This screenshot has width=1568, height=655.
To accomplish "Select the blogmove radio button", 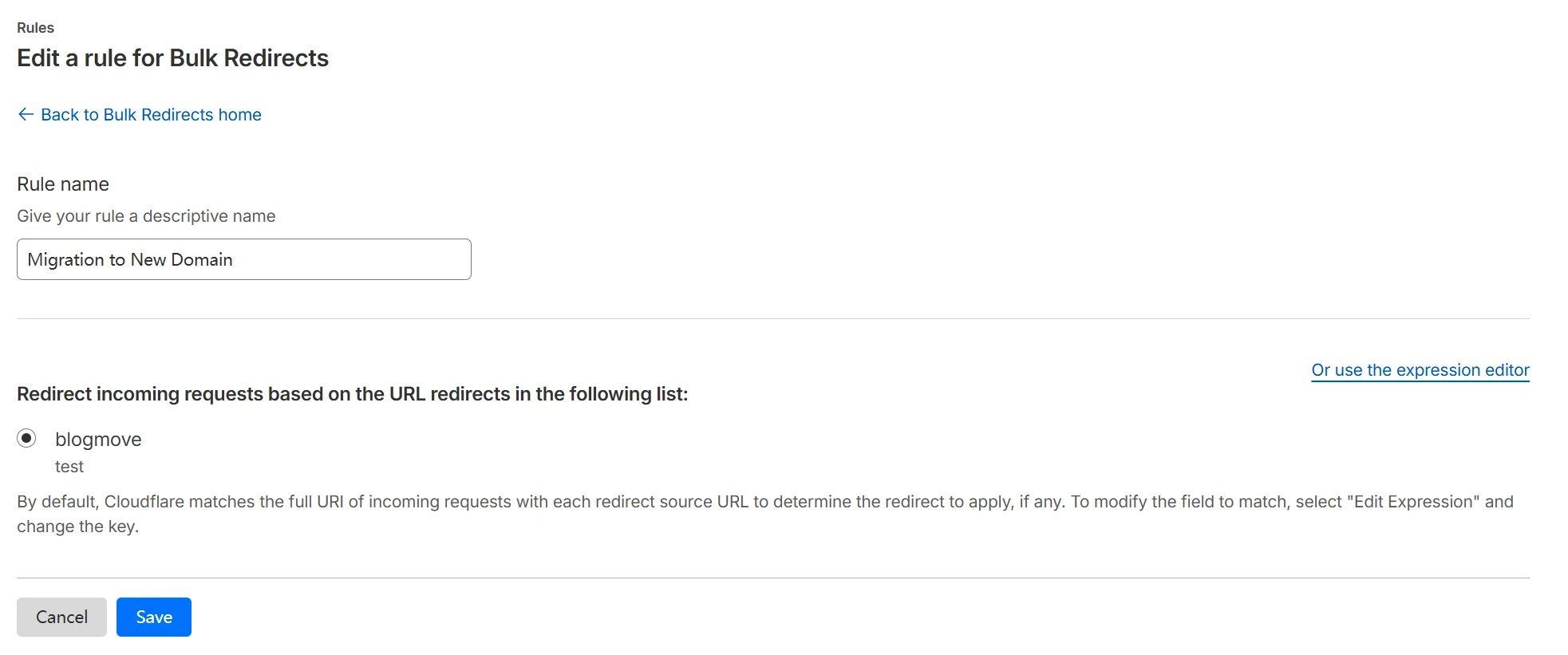I will (x=26, y=438).
